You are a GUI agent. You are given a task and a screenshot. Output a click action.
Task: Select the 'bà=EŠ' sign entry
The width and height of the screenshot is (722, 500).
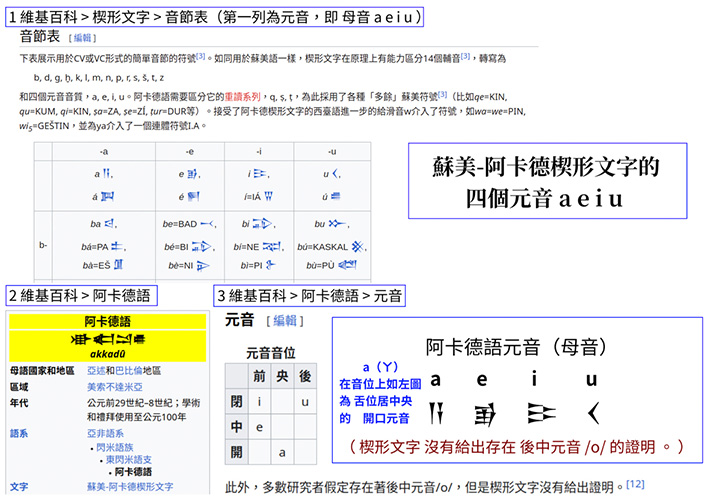(x=103, y=265)
